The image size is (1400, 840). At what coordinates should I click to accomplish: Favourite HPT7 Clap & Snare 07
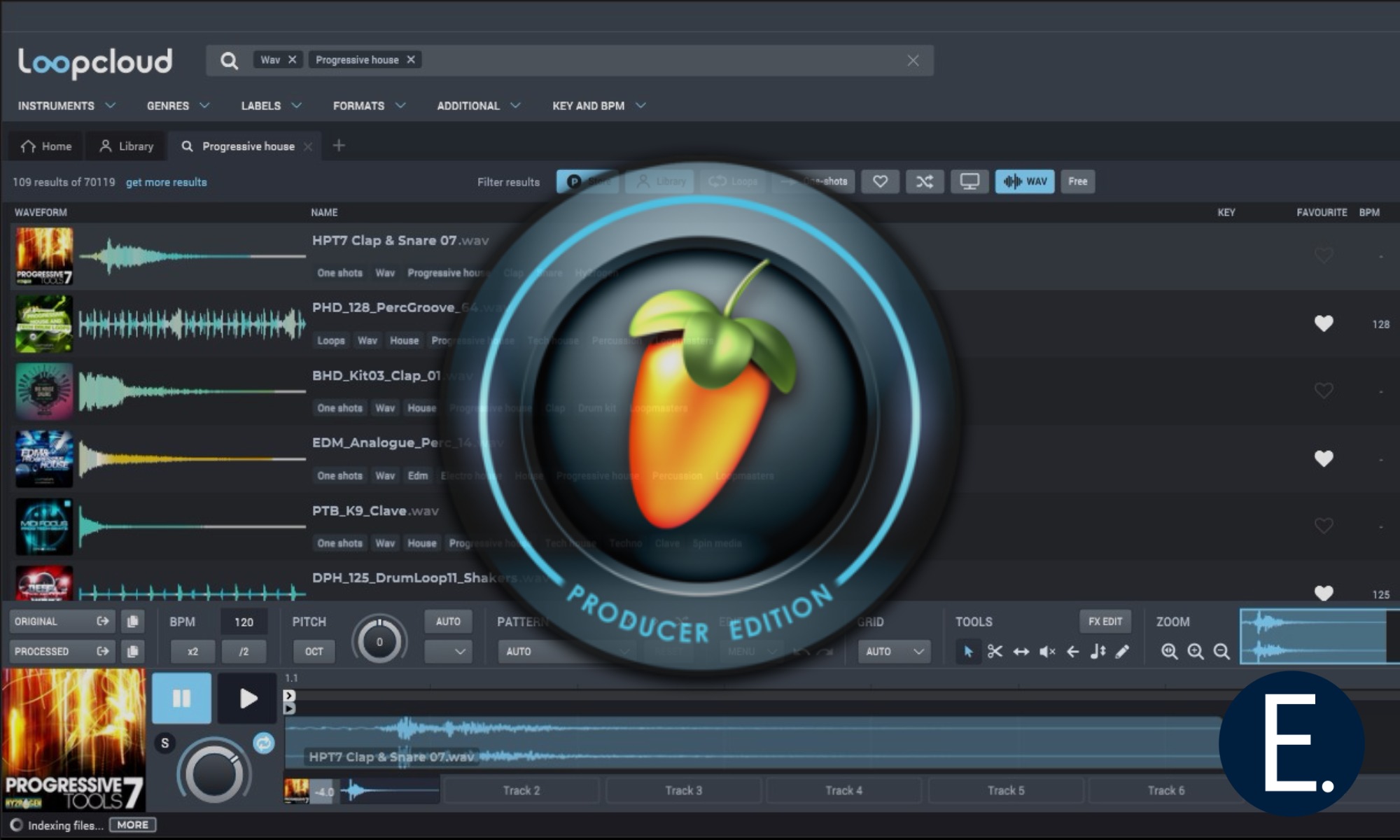tap(1324, 255)
